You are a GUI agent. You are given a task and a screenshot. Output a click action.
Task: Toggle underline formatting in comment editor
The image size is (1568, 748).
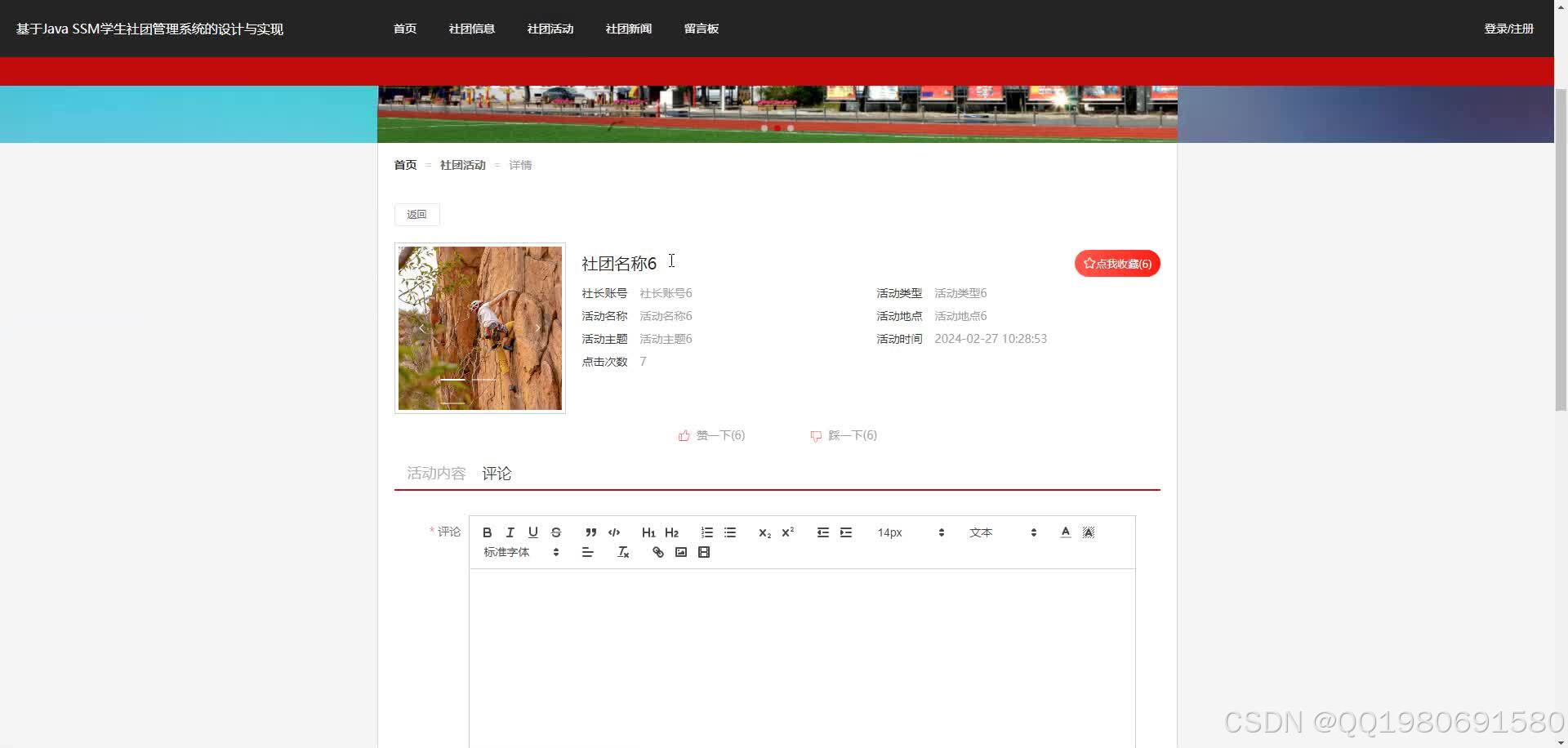pyautogui.click(x=532, y=532)
